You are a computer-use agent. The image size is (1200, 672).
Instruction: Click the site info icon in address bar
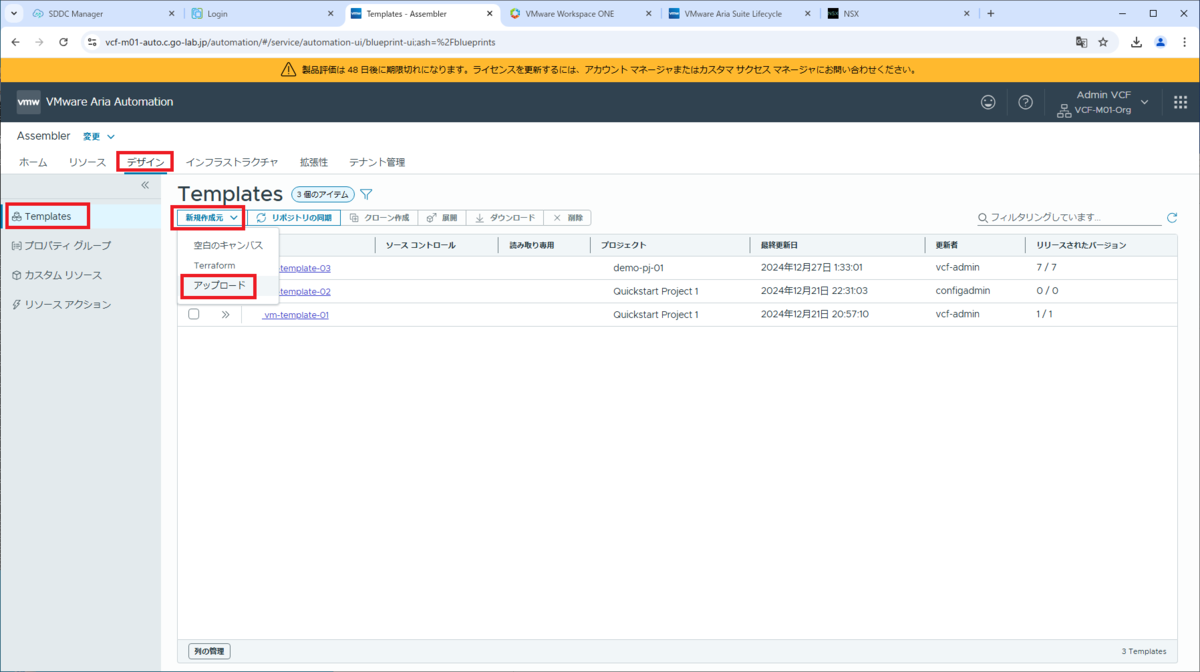click(92, 43)
